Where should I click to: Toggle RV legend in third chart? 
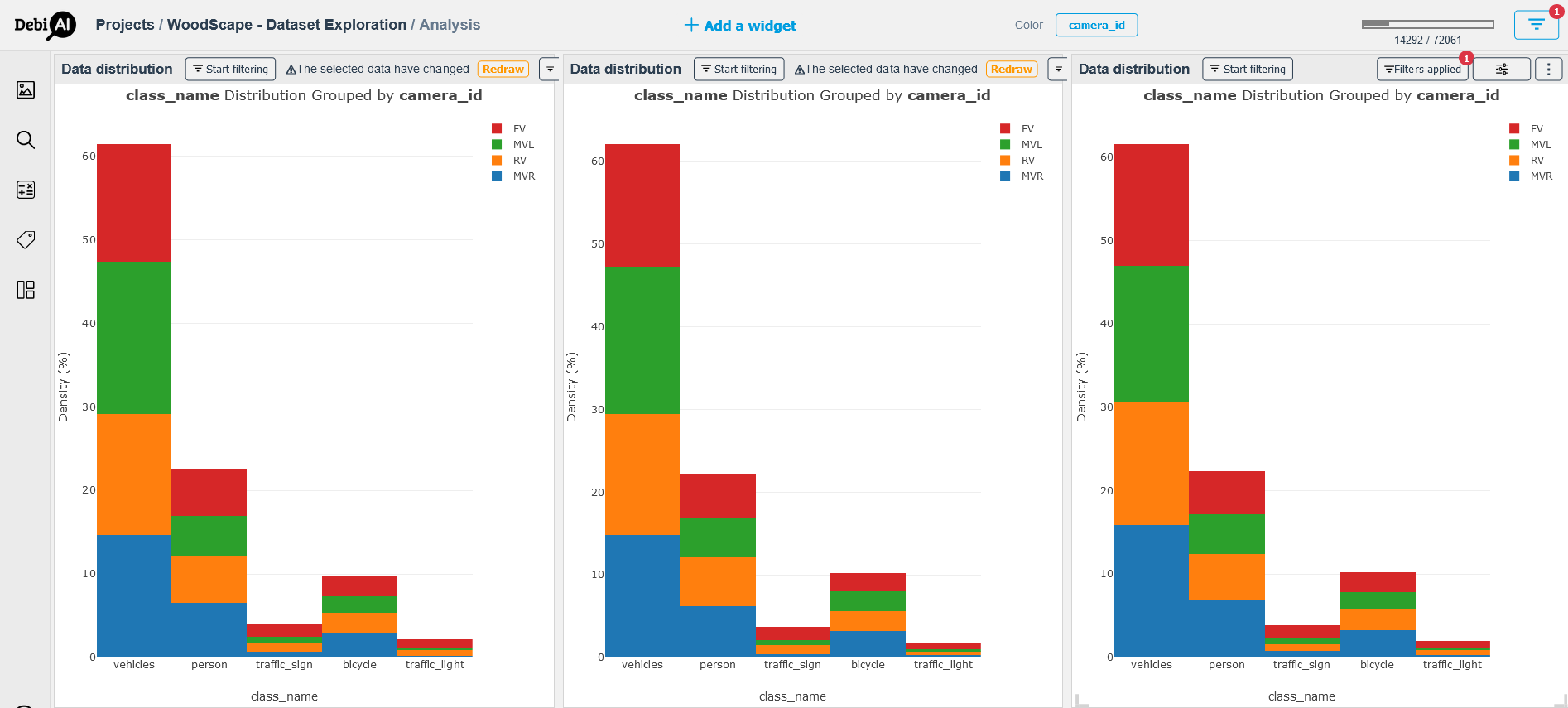(x=1527, y=160)
